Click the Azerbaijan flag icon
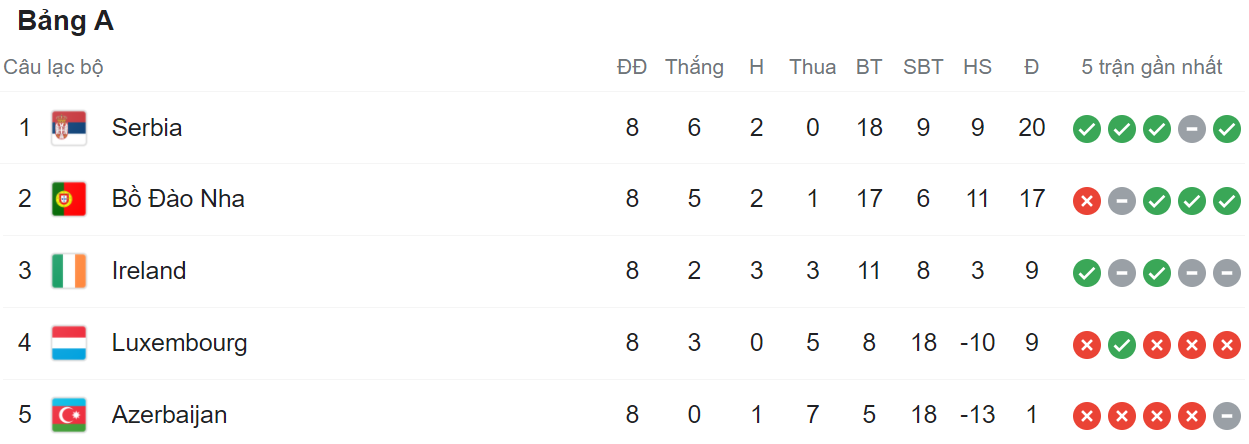Image resolution: width=1249 pixels, height=444 pixels. [69, 415]
